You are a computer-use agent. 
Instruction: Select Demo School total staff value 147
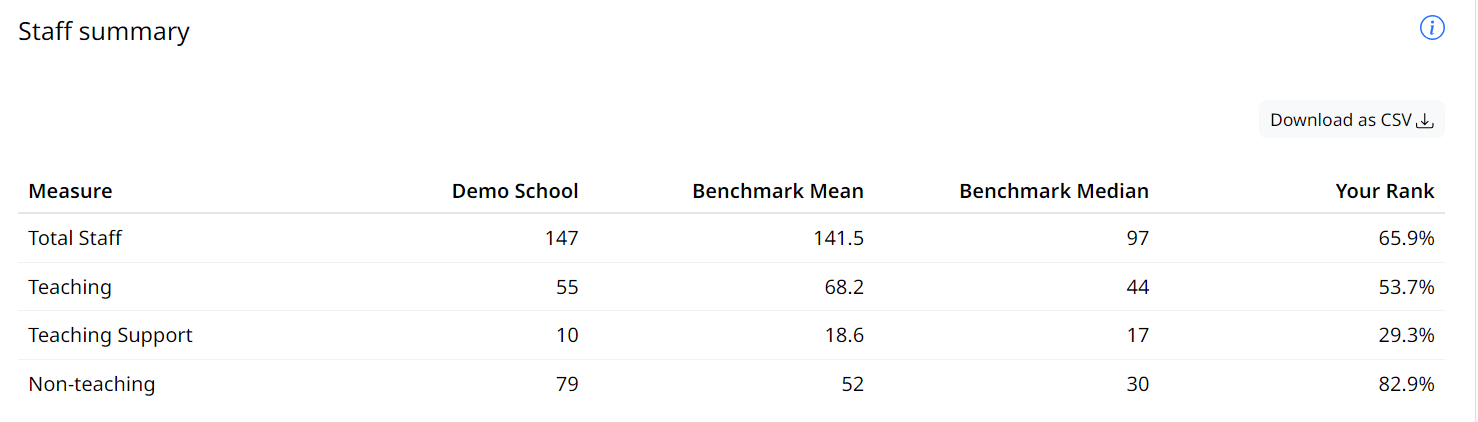560,238
